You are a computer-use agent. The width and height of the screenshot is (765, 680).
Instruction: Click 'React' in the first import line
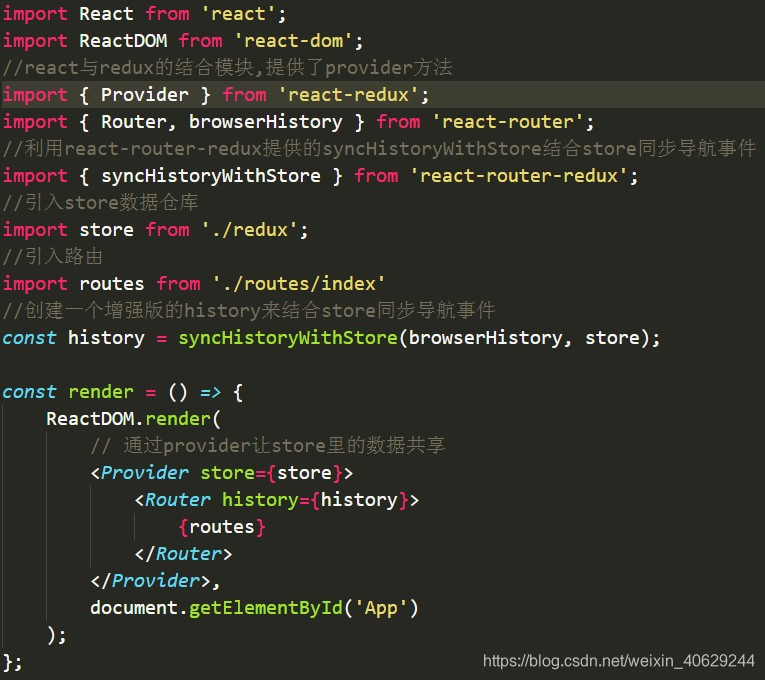point(106,14)
